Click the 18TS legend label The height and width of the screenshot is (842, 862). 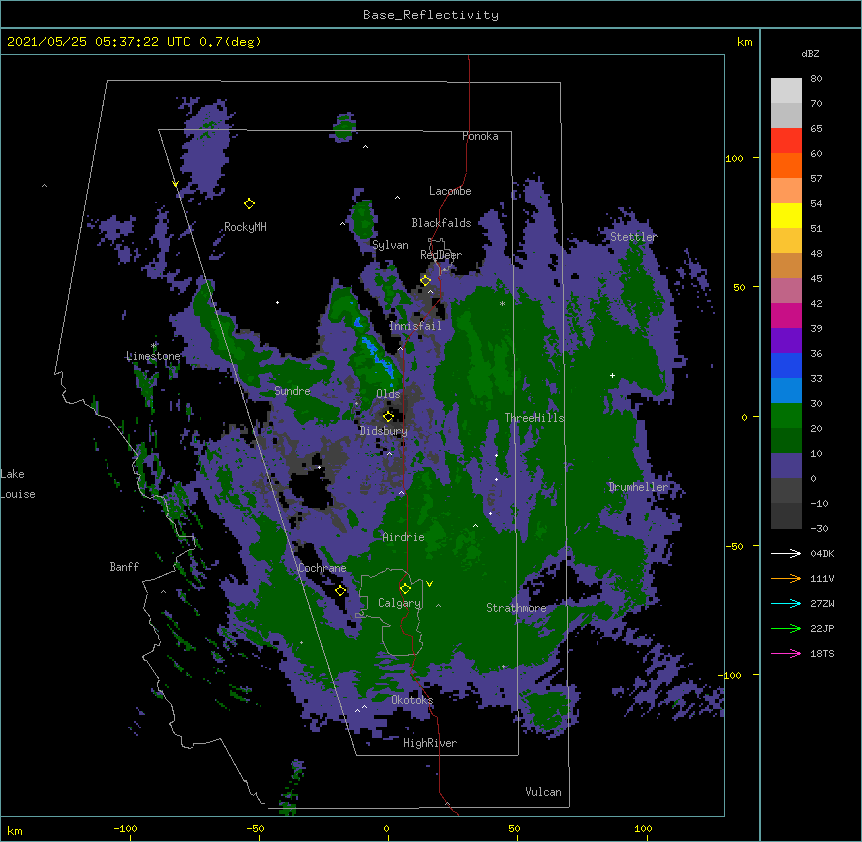822,653
